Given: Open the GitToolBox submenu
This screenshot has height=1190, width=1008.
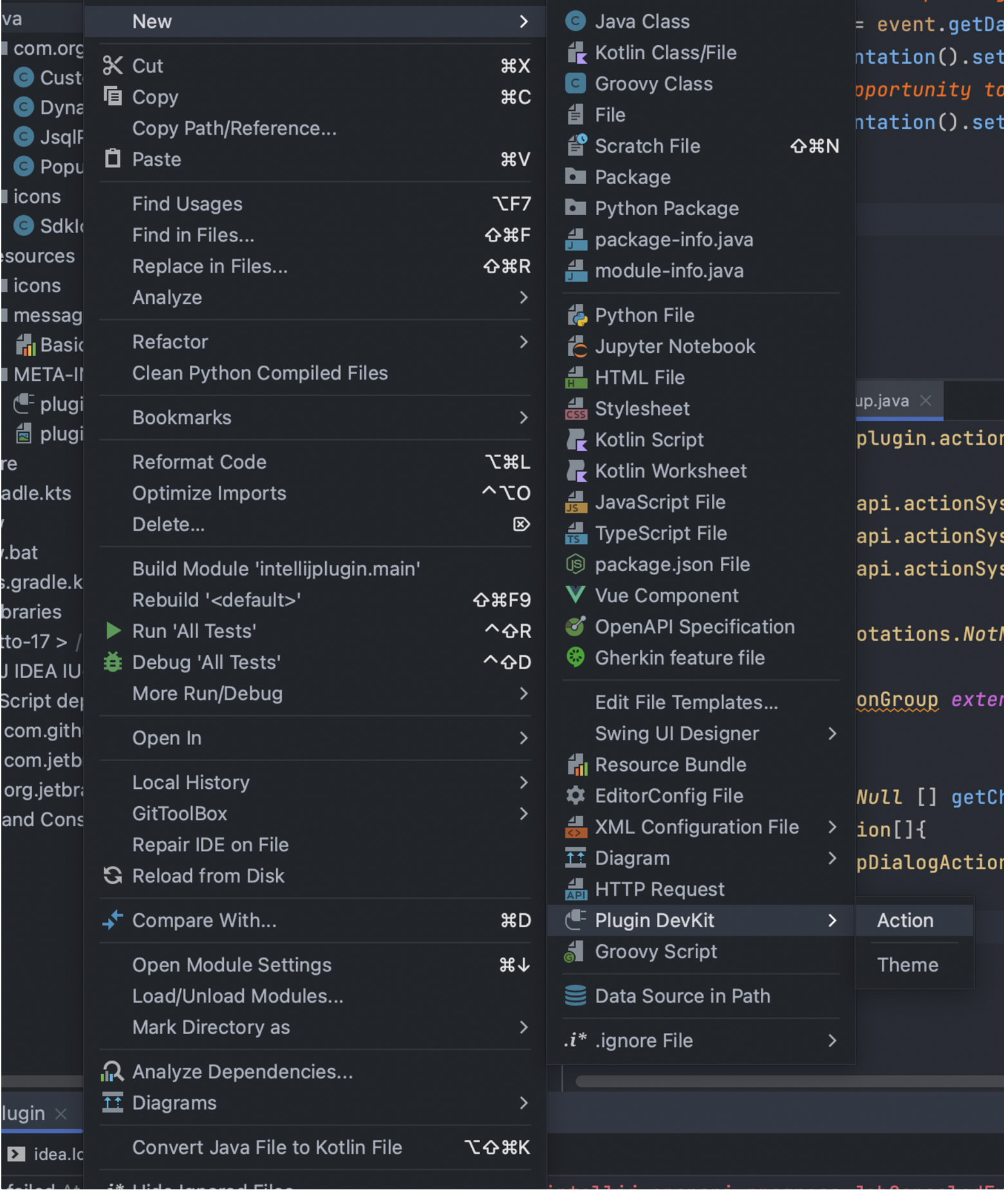Looking at the screenshot, I should [x=315, y=813].
